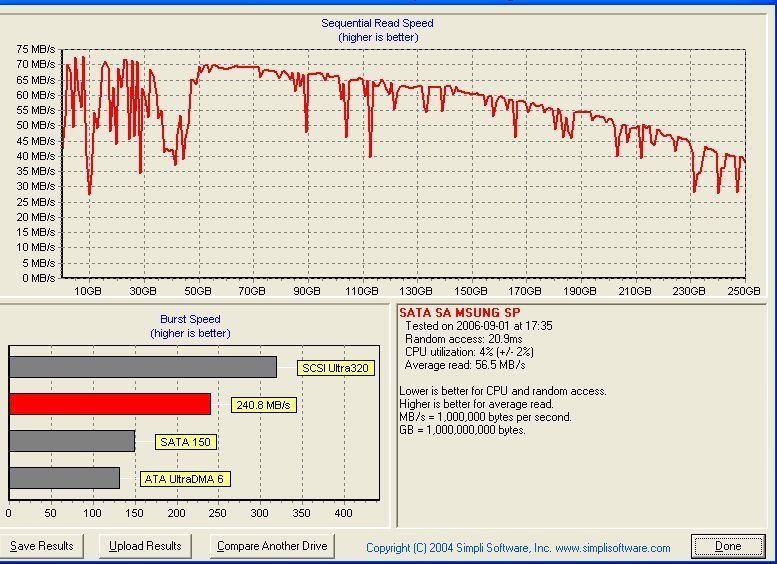Viewport: 777px width, 564px height.
Task: Click the 250GB axis label
Action: coord(743,291)
